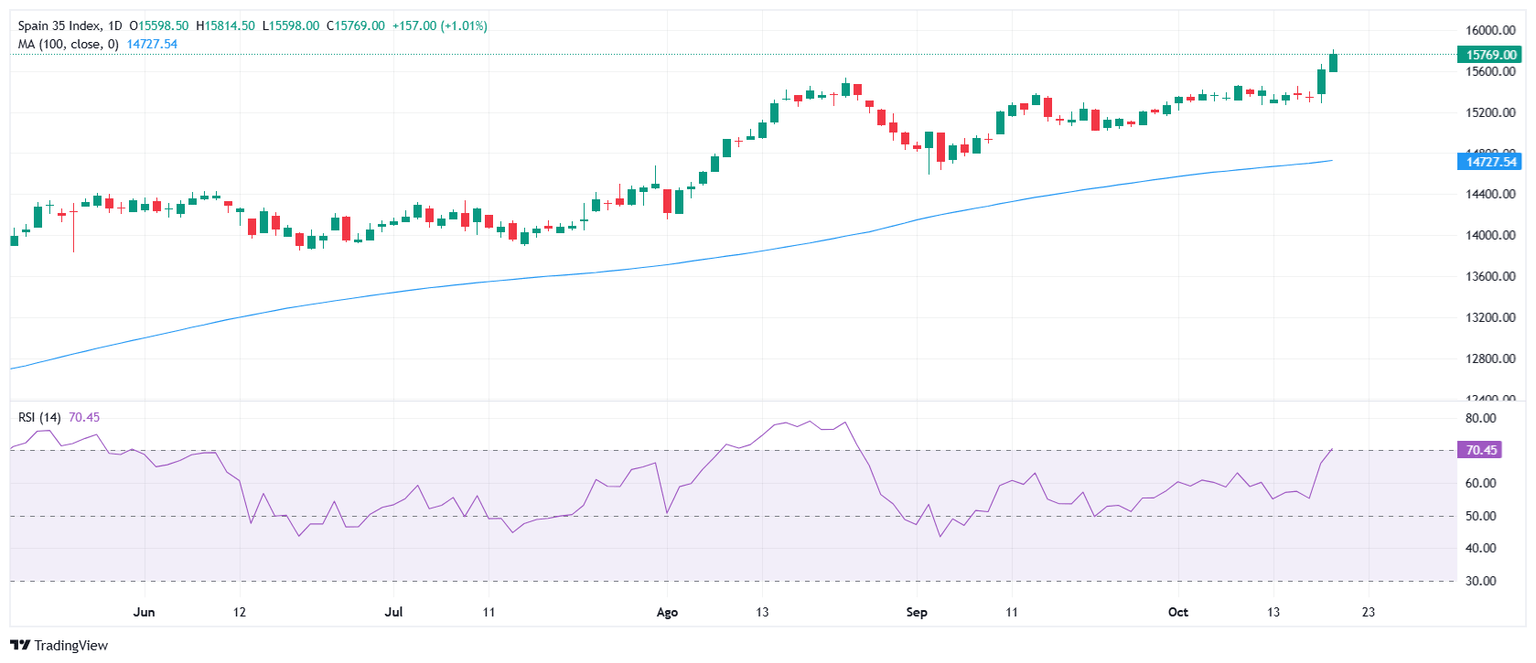Click the Oct label on time axis
The image size is (1536, 663).
click(1177, 612)
